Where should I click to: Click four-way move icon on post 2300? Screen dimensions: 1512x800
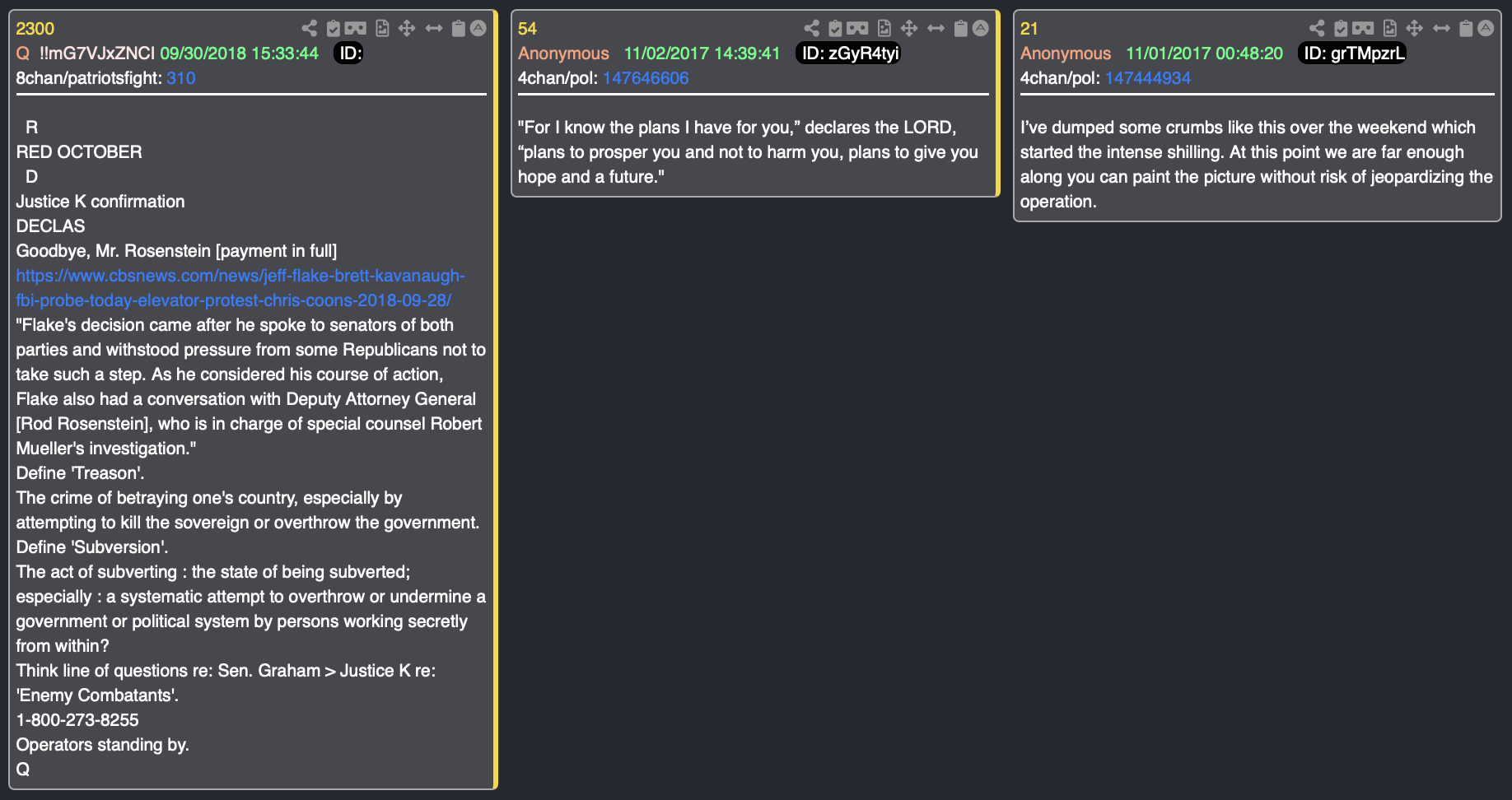tap(407, 29)
